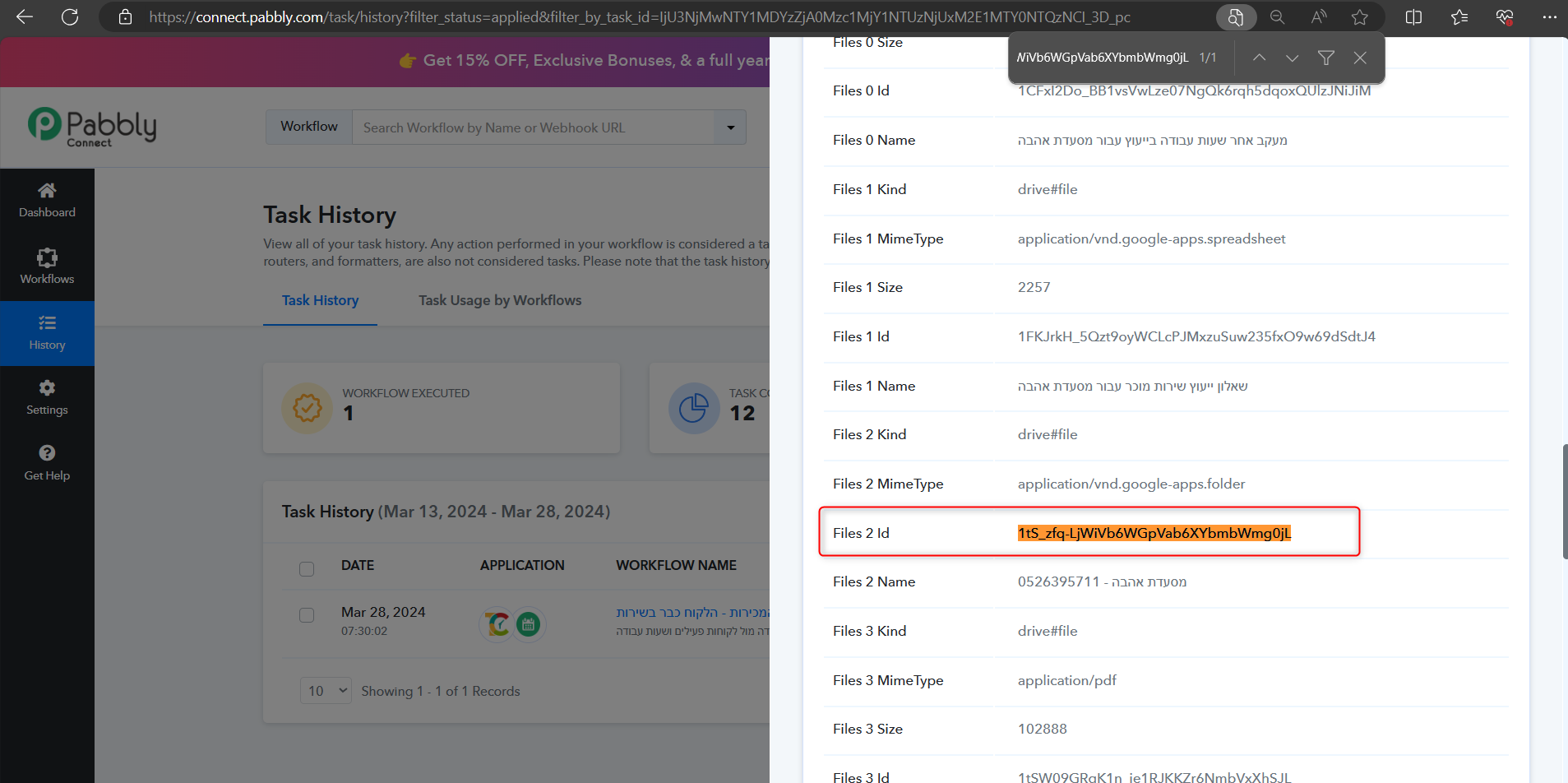The image size is (1568, 783).
Task: Click the Files 2 MimeType folder value
Action: click(1131, 484)
